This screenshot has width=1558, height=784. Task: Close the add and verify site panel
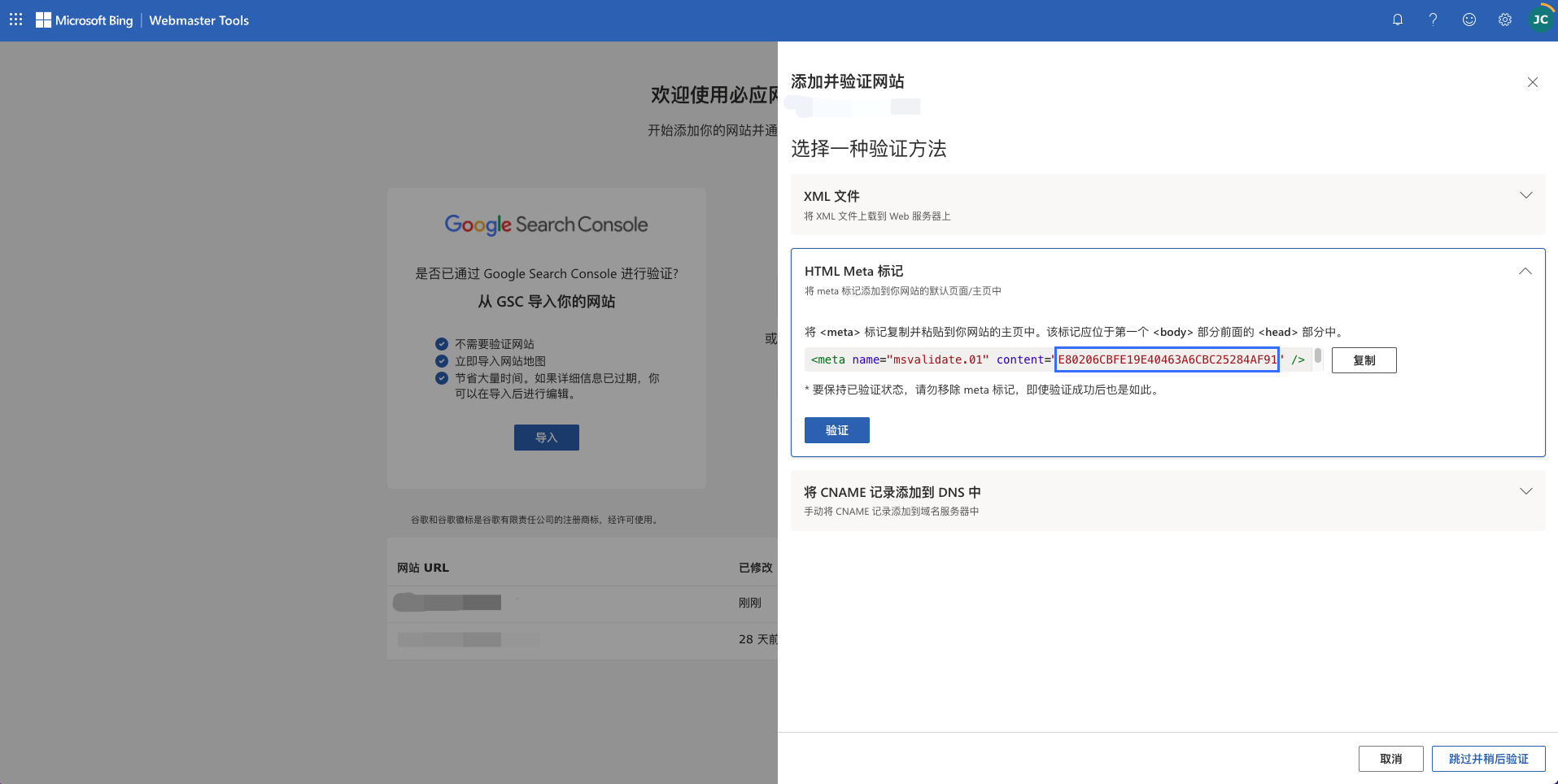pos(1533,82)
